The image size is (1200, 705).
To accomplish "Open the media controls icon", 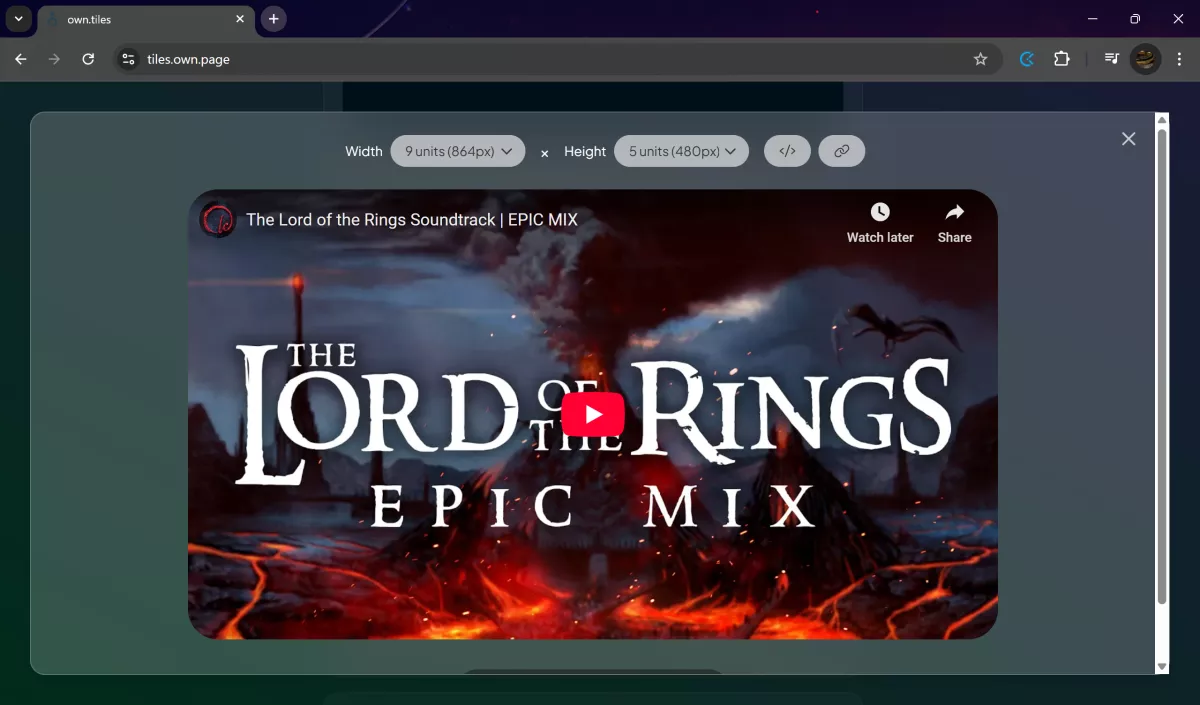I will pyautogui.click(x=1111, y=59).
